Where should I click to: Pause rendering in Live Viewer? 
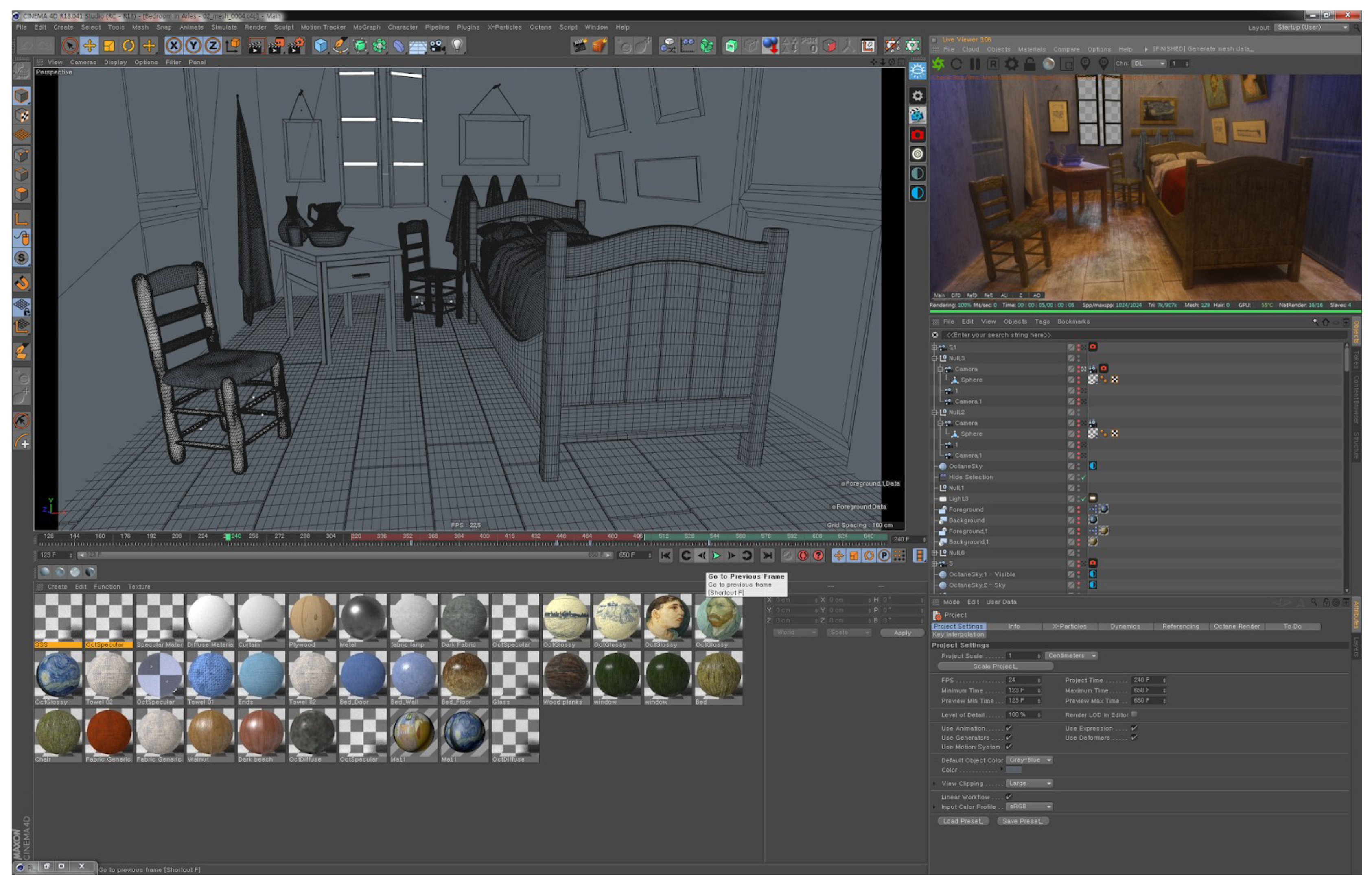click(x=974, y=64)
